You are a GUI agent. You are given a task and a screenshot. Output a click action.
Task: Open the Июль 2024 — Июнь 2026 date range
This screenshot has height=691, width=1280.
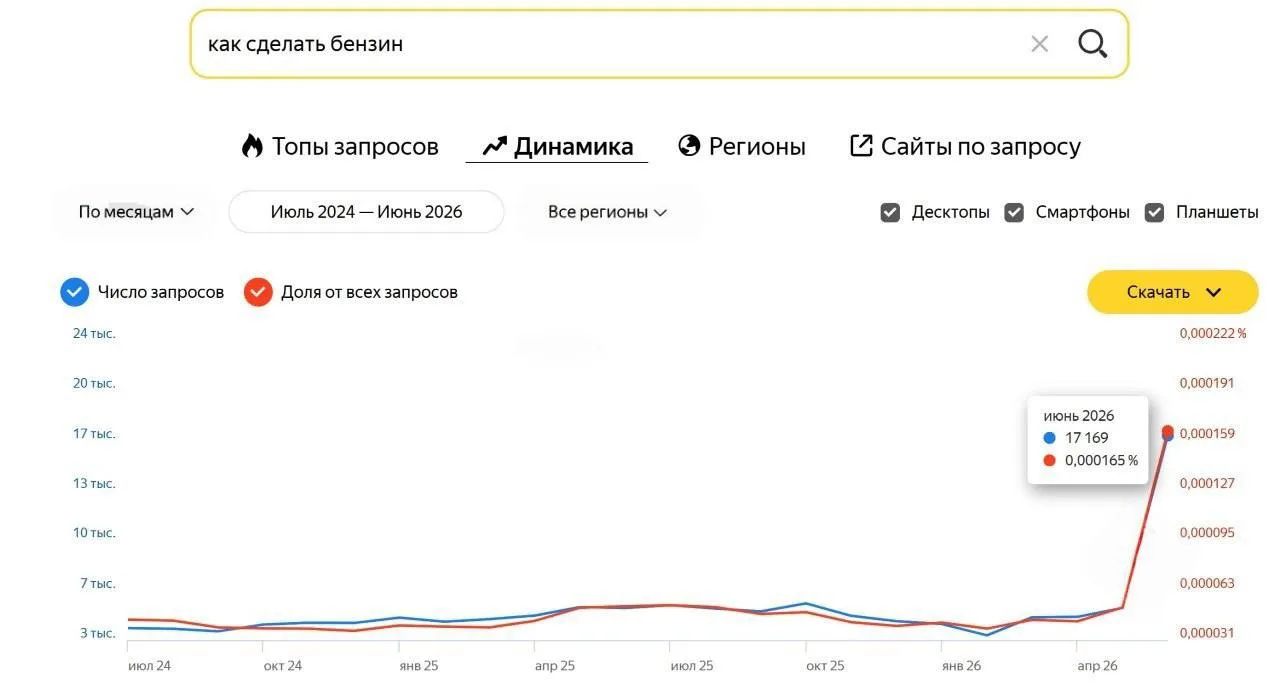tap(366, 212)
